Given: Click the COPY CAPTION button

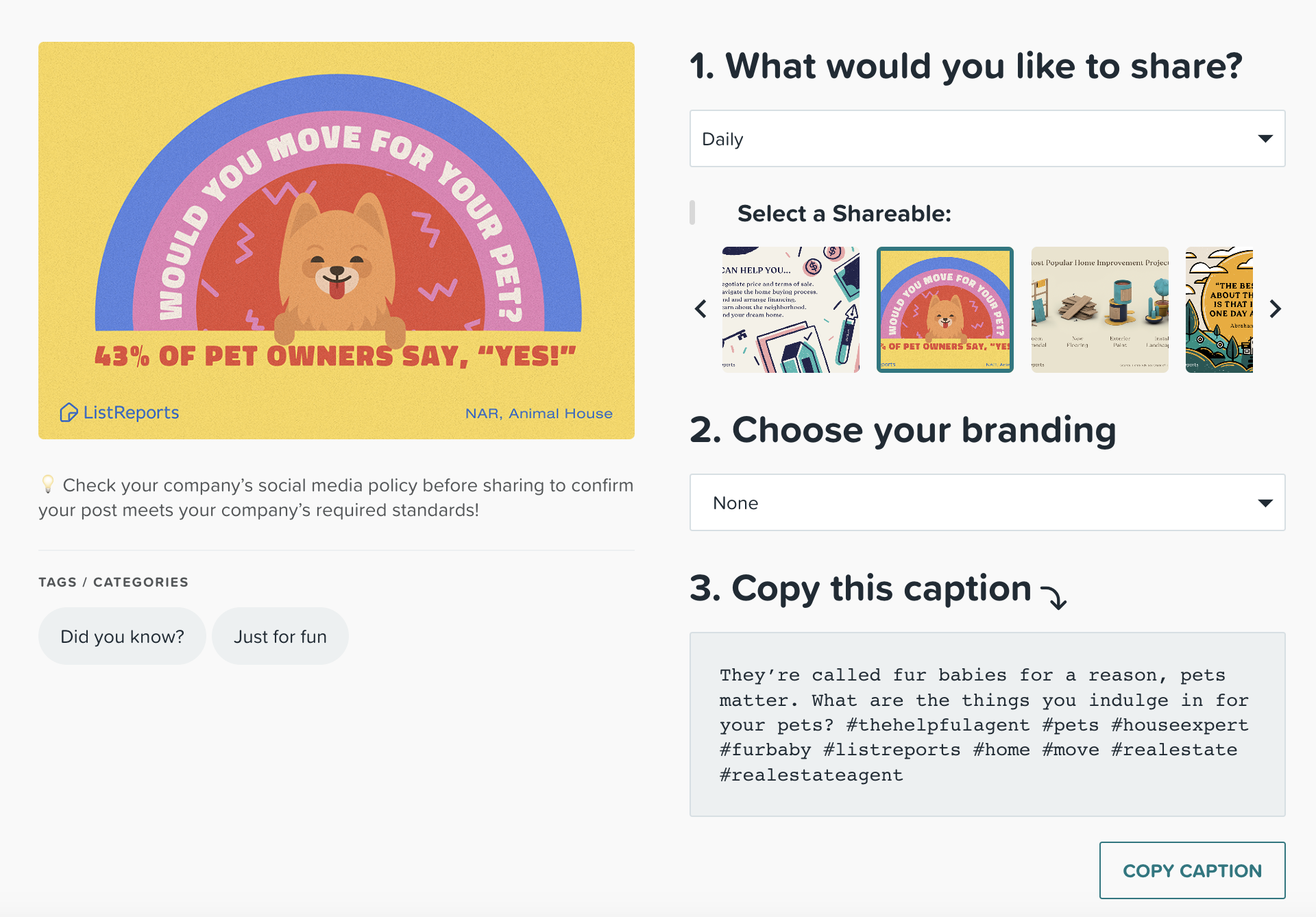Looking at the screenshot, I should point(1192,870).
